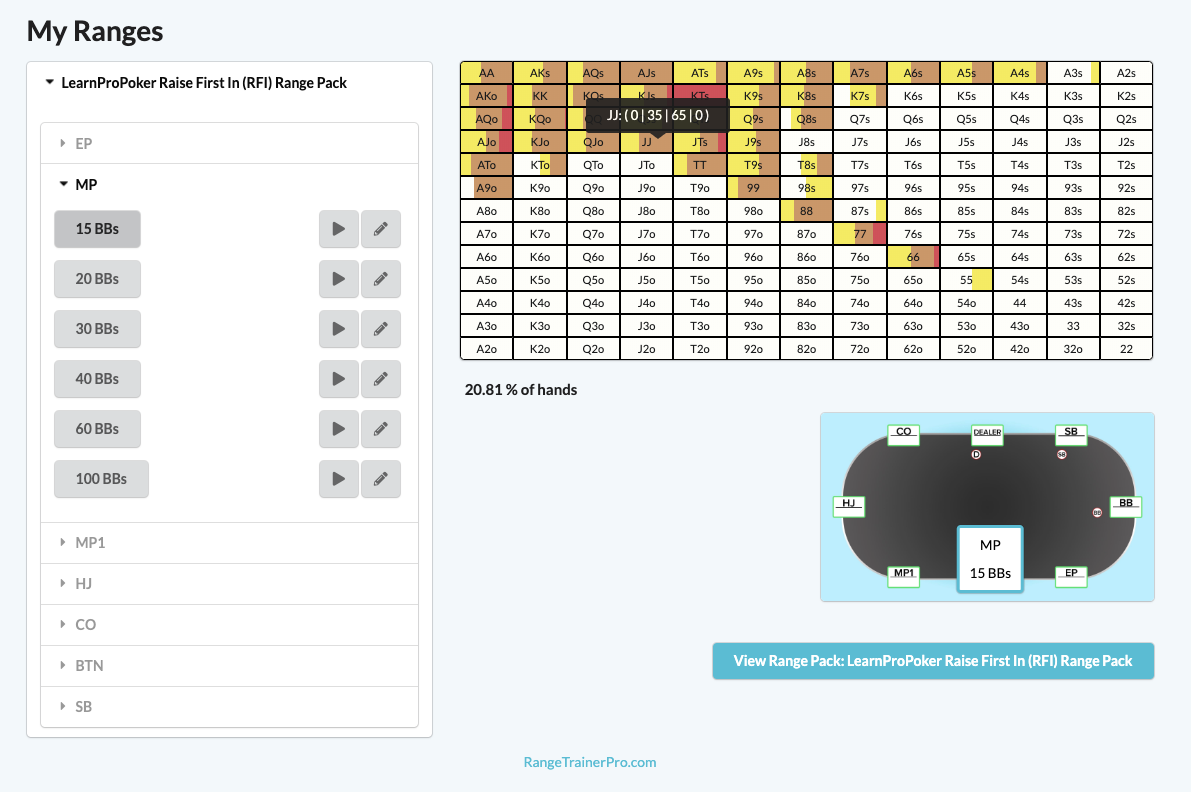
Task: Click the BB seat on poker table
Action: tap(1126, 506)
